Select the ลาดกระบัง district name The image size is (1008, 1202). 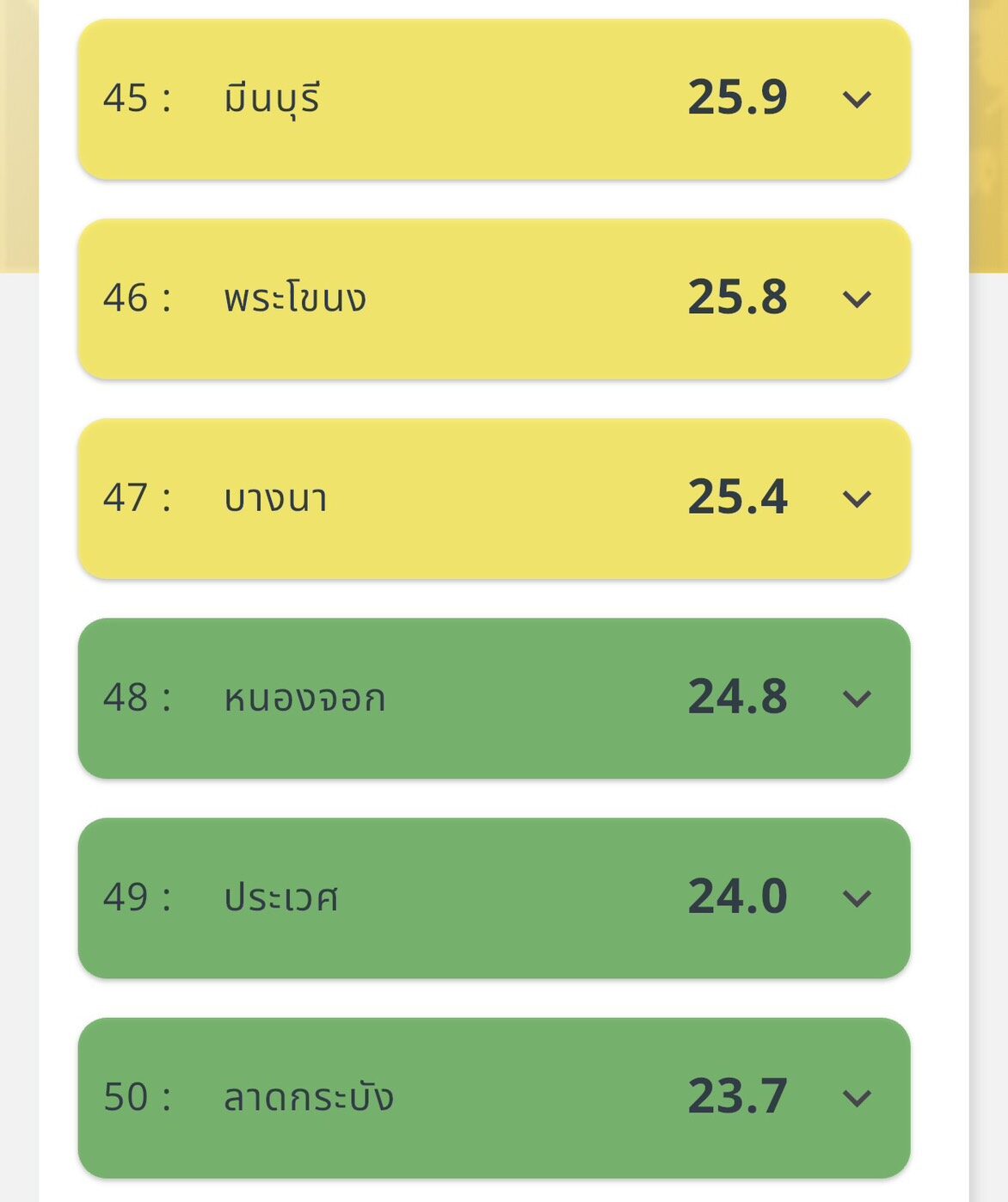click(309, 1096)
